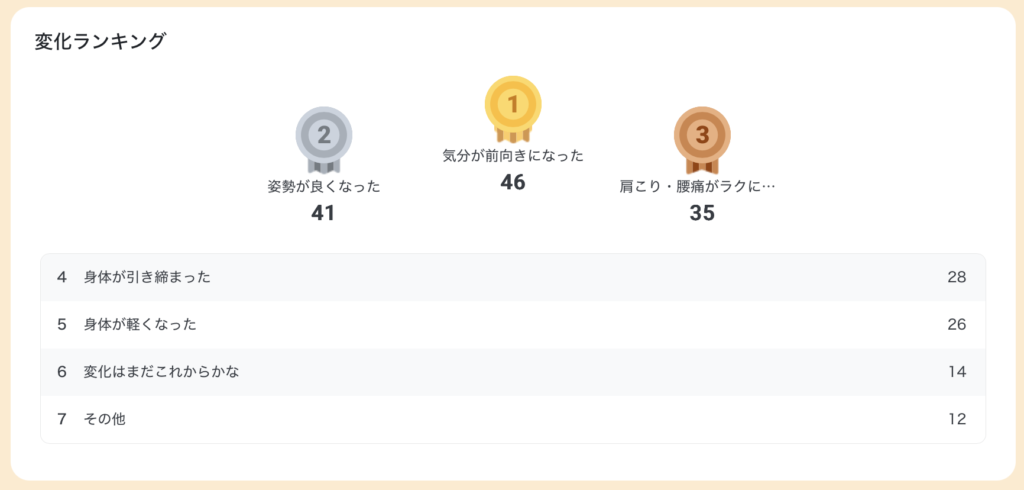Select the truncated 肩こり・腰痛がラクに… label
Screen dimensions: 1024x490
click(x=698, y=186)
